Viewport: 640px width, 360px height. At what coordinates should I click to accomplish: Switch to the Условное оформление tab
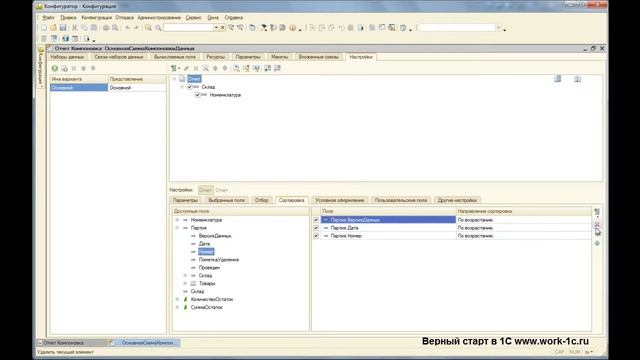click(x=340, y=200)
